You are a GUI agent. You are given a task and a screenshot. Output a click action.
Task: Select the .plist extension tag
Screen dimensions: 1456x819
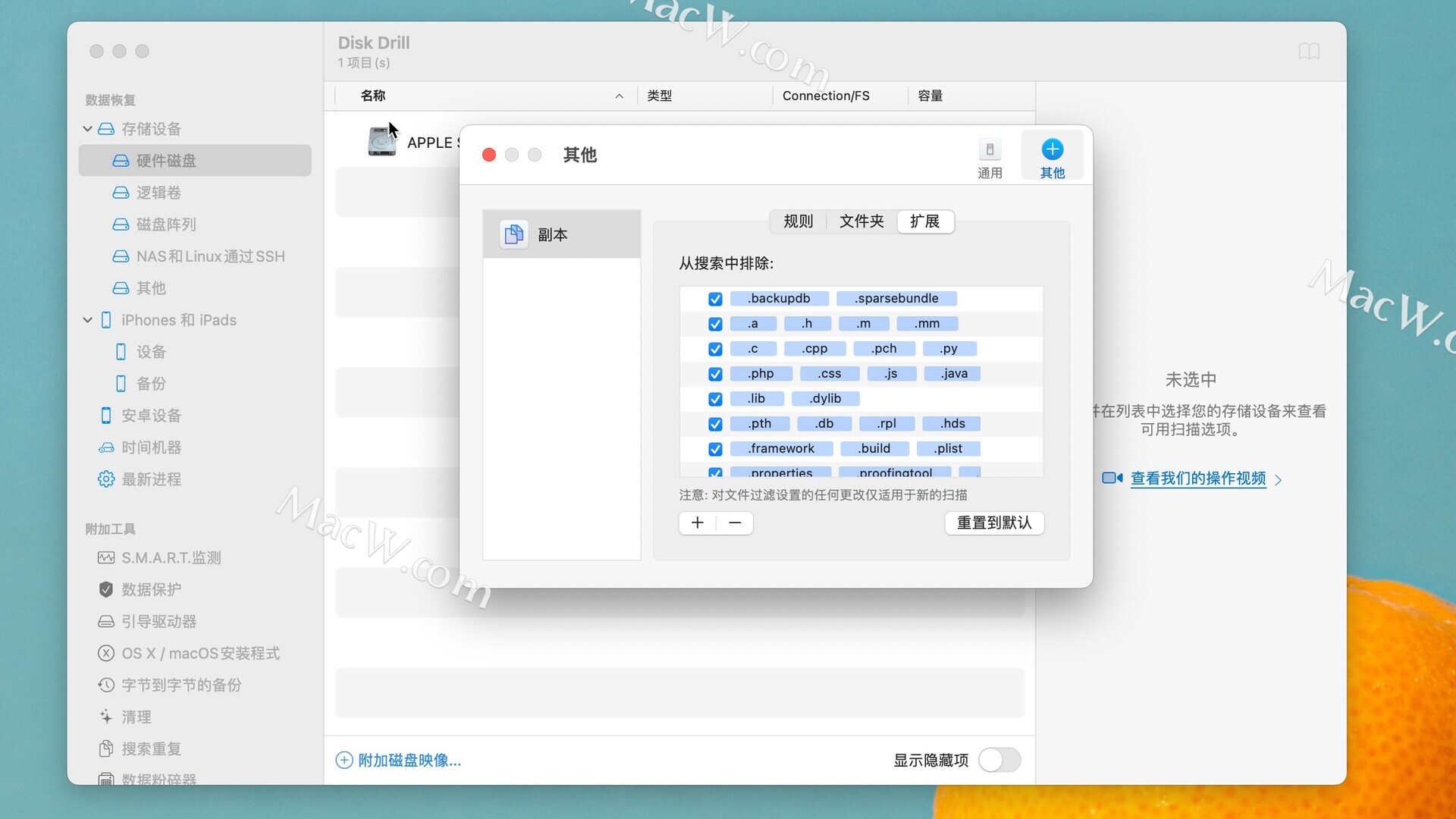(x=948, y=449)
